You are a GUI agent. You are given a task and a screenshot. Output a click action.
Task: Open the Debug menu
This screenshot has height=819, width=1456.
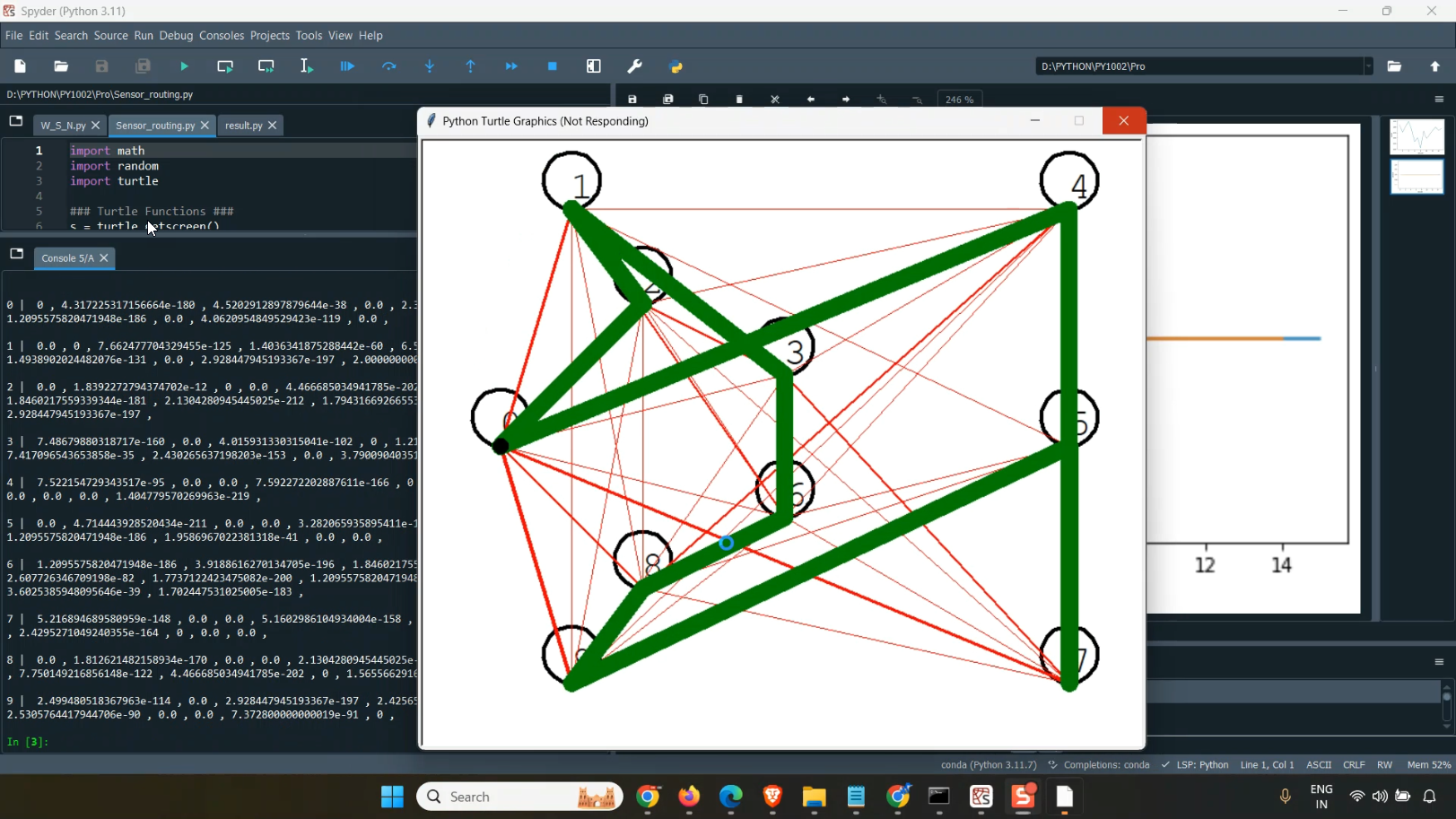tap(176, 36)
